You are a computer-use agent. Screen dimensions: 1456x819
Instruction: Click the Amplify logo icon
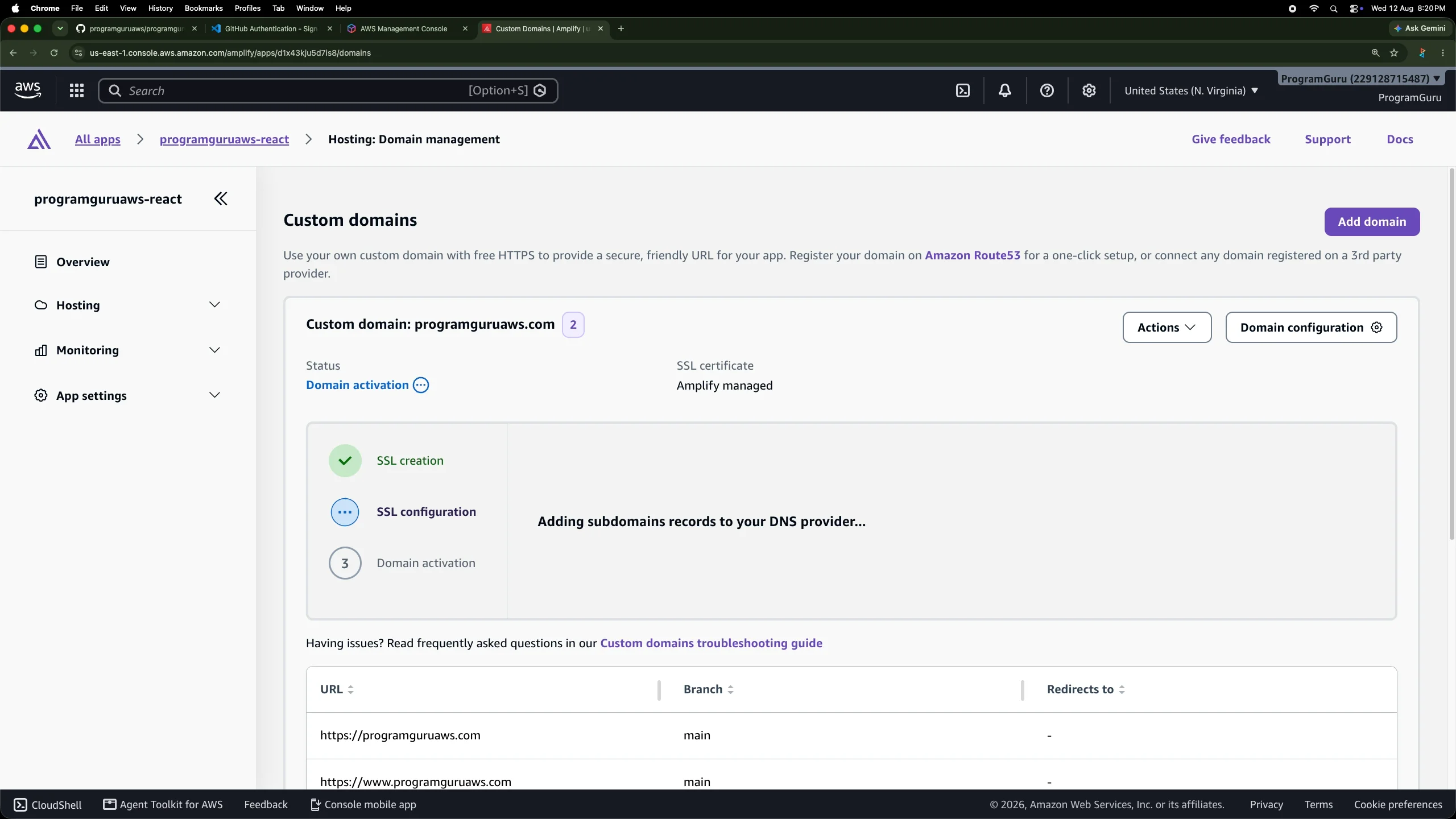click(x=39, y=139)
